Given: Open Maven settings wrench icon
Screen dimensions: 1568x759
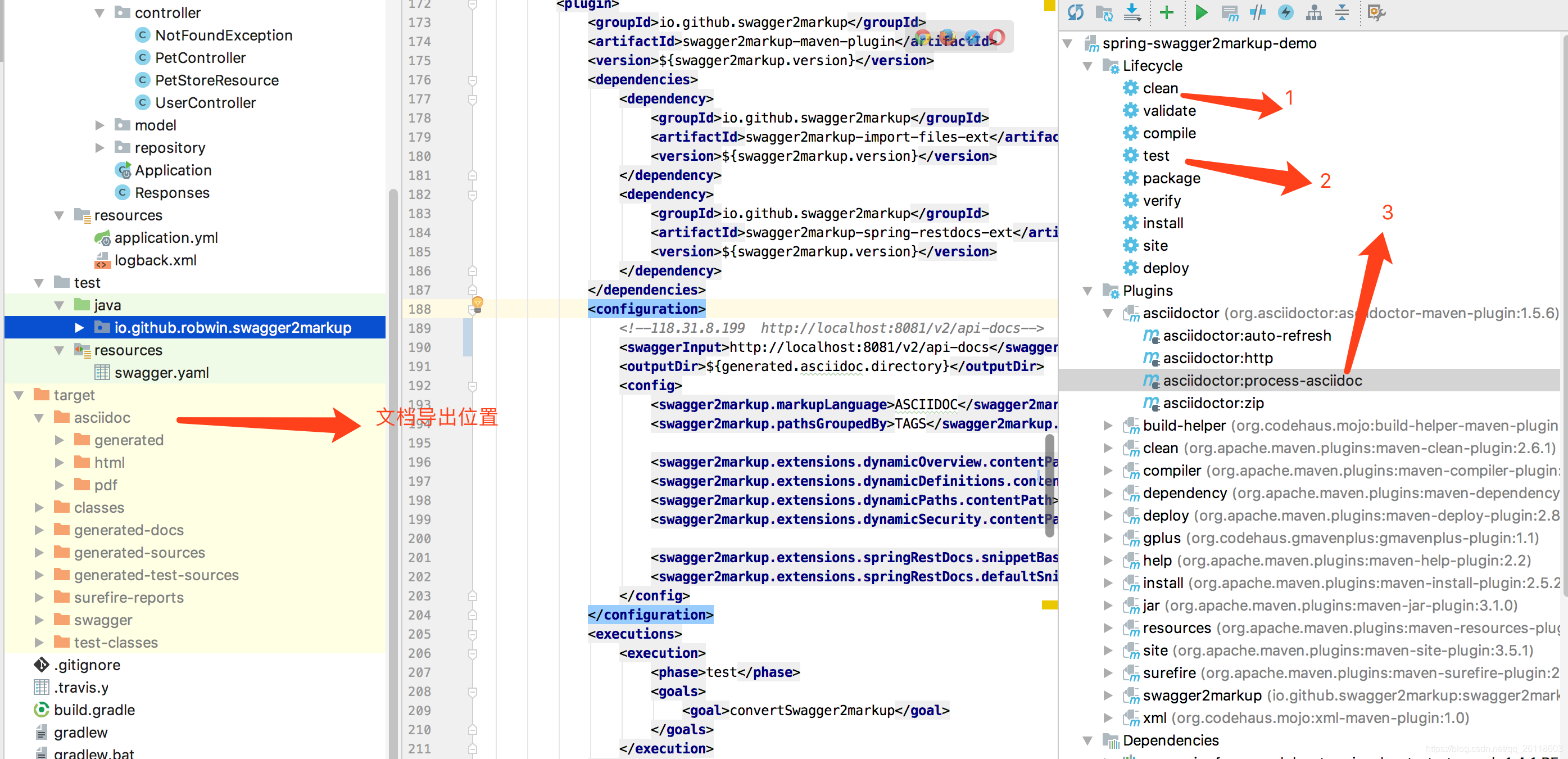Looking at the screenshot, I should [1376, 12].
